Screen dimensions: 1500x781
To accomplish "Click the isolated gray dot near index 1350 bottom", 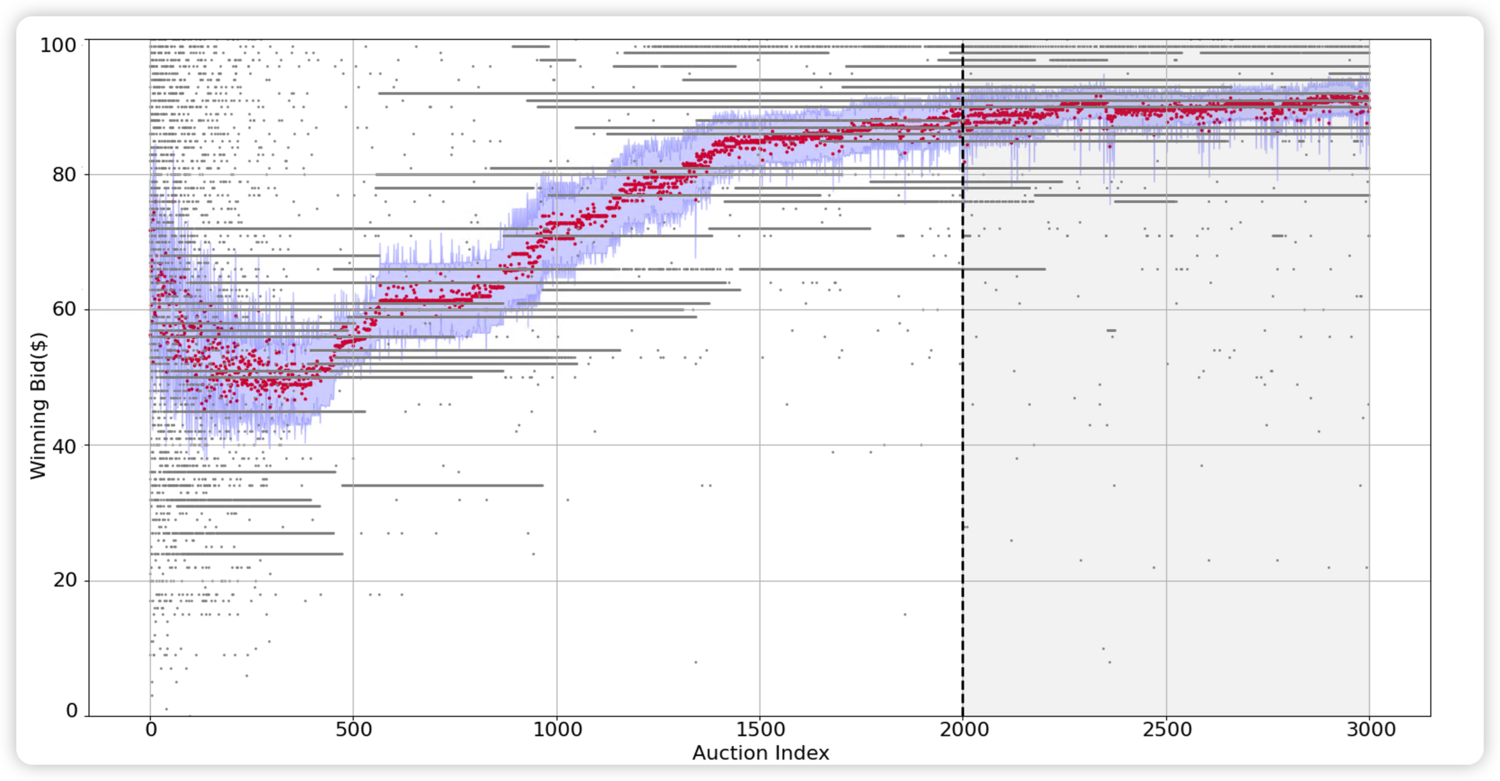I will 695,662.
